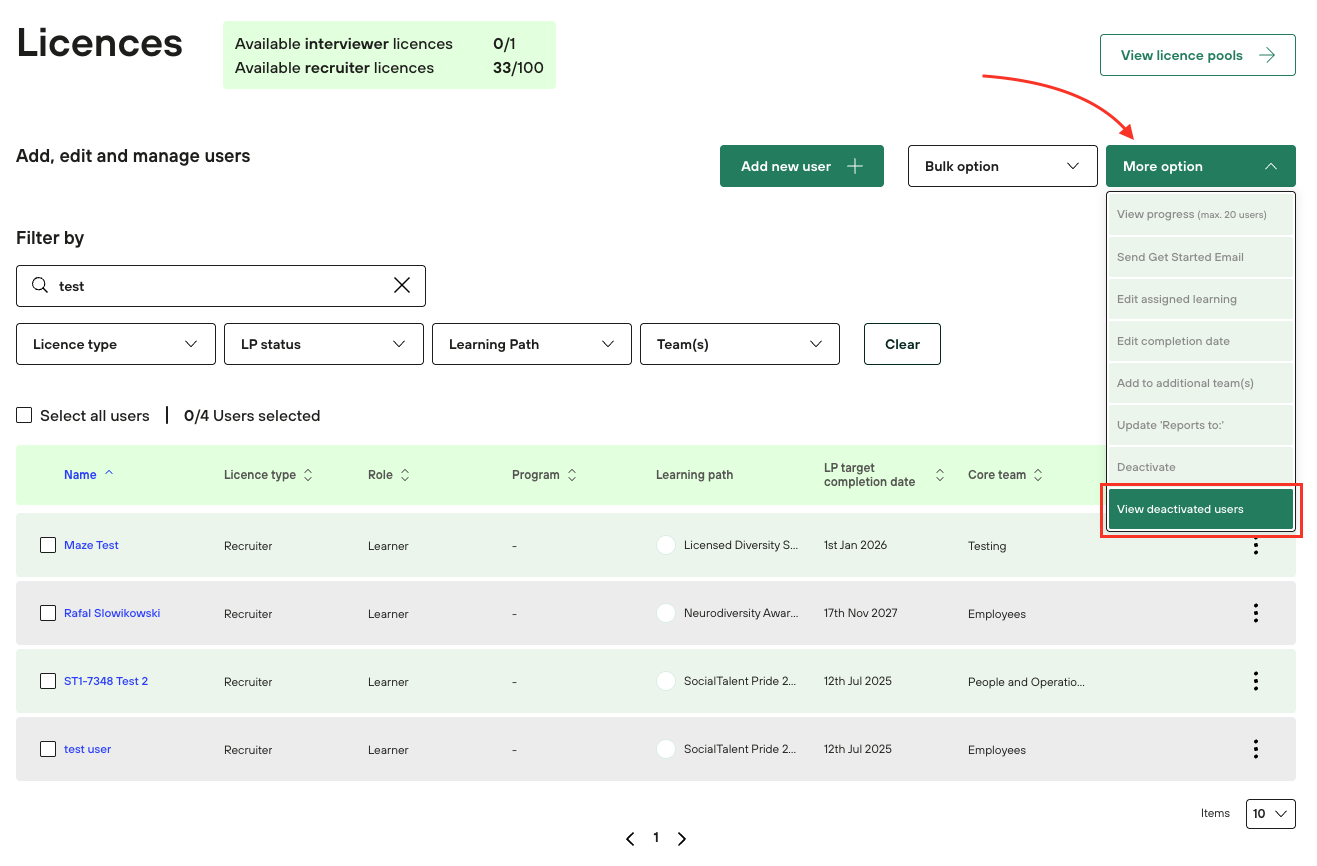Screen dimensions: 1317x866
Task: Click the Add new user button
Action: (801, 166)
